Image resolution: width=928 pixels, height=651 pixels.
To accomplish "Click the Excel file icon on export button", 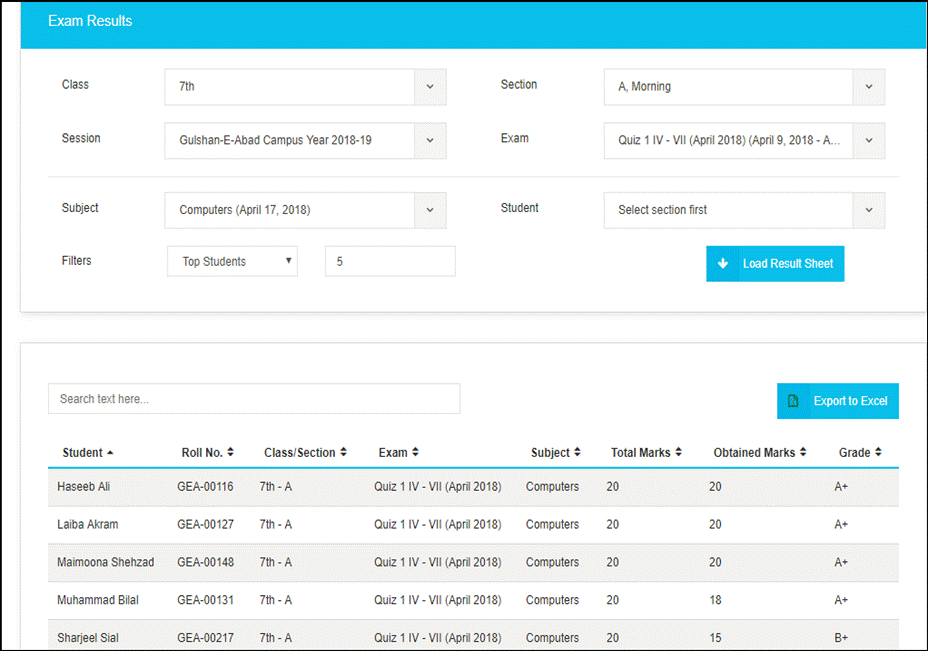I will coord(793,401).
